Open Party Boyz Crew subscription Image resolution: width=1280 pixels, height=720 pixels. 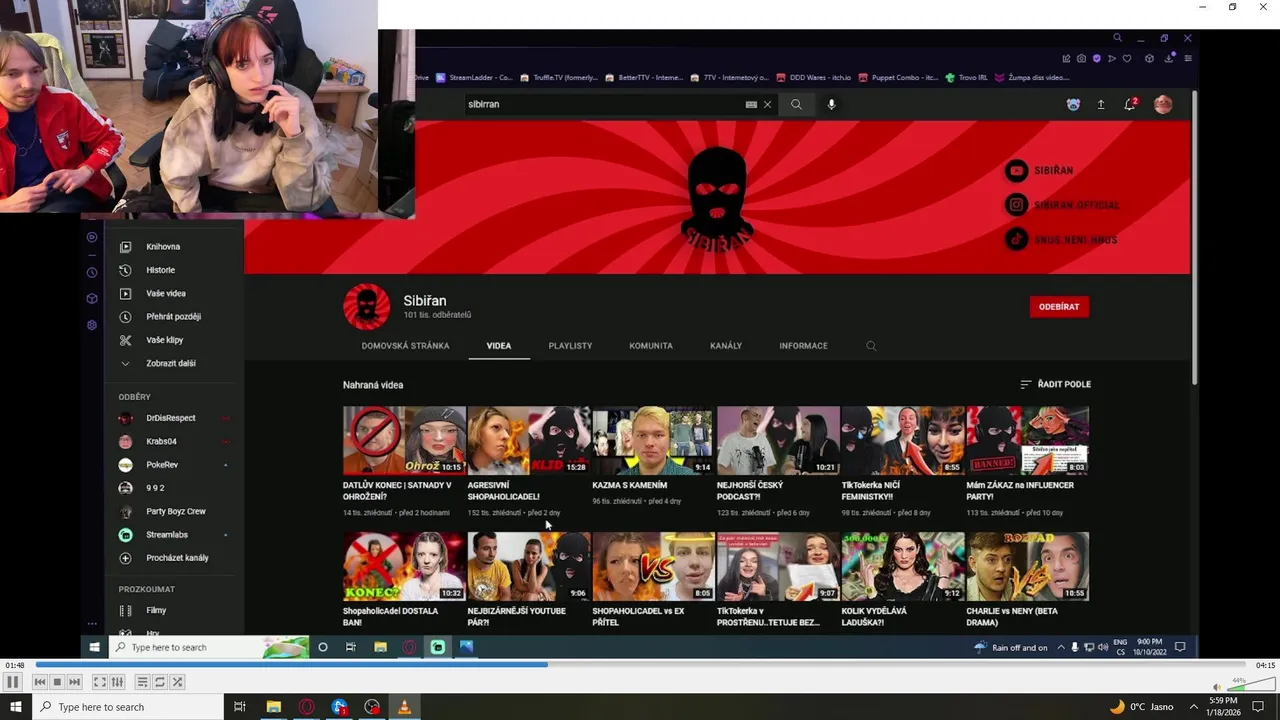tap(176, 511)
